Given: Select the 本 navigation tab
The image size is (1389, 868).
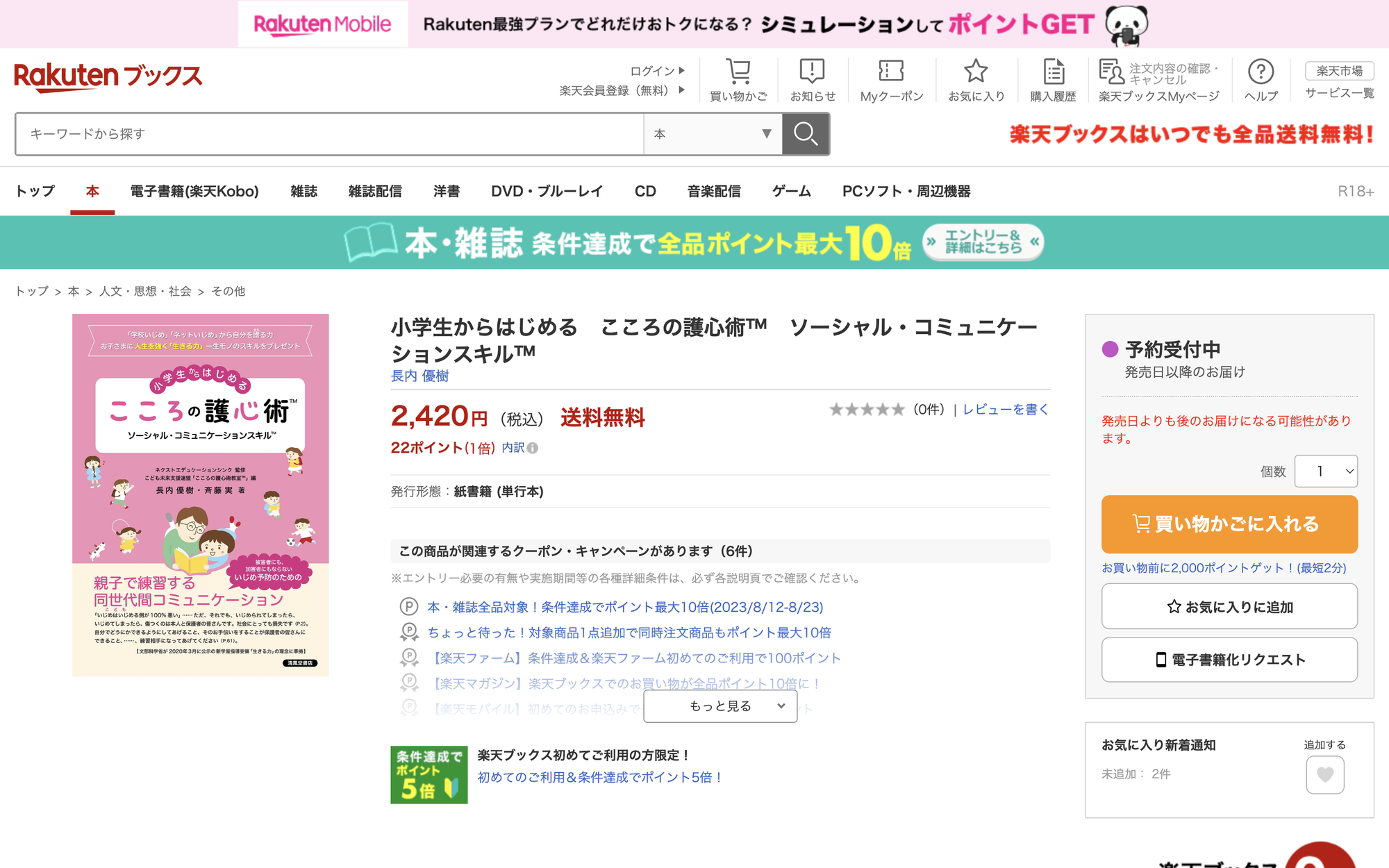Looking at the screenshot, I should [92, 191].
